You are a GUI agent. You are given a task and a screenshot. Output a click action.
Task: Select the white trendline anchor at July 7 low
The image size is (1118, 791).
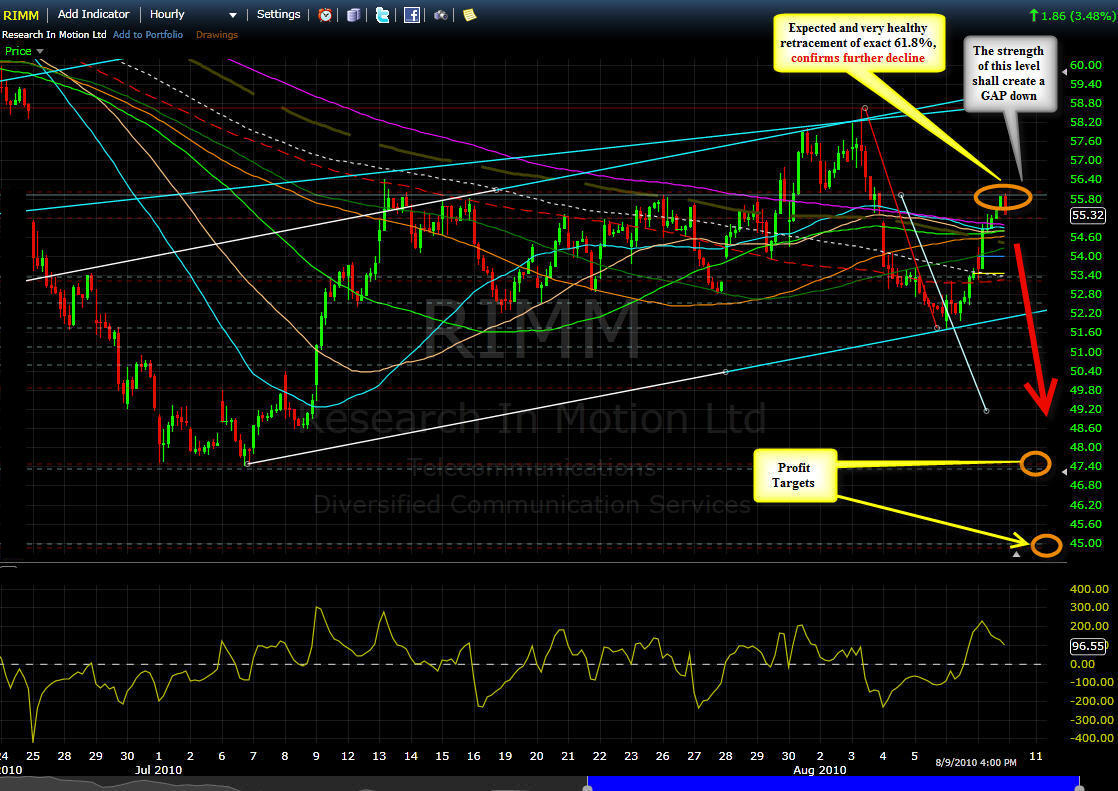pyautogui.click(x=247, y=464)
